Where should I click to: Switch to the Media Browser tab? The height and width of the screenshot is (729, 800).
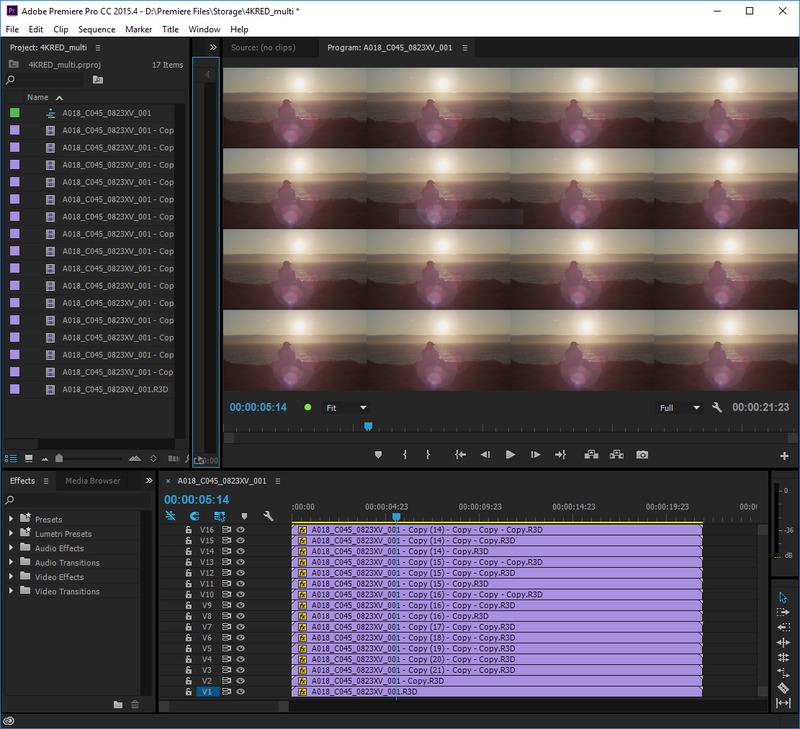tap(93, 481)
